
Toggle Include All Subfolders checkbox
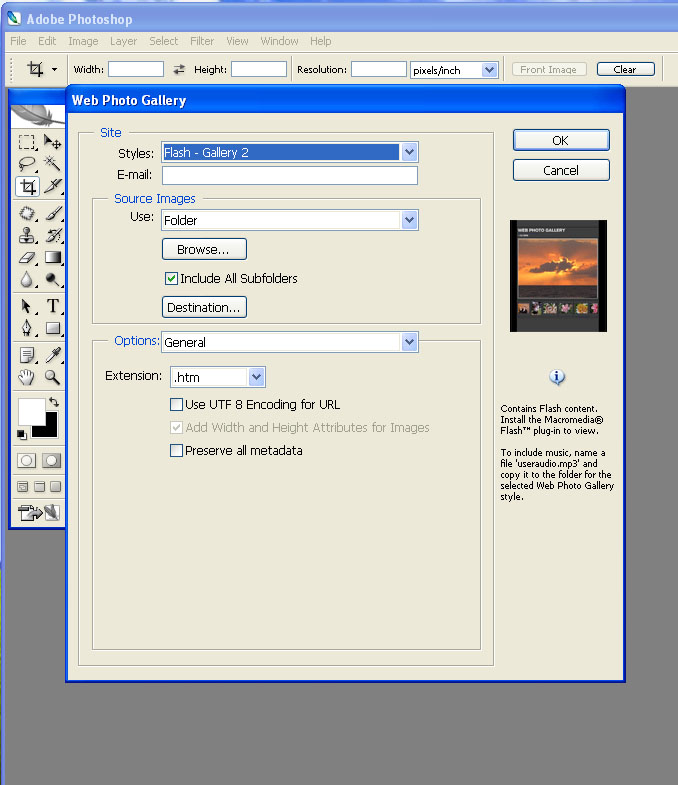point(171,278)
